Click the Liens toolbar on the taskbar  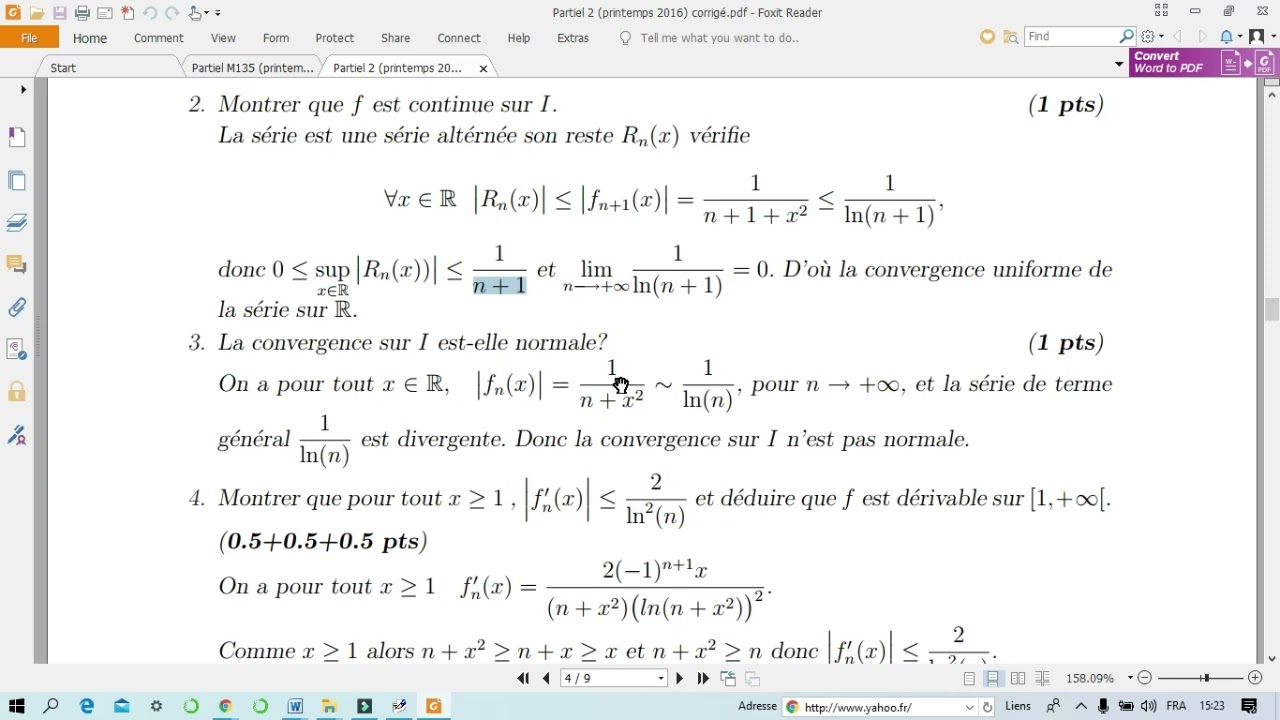click(x=1018, y=706)
